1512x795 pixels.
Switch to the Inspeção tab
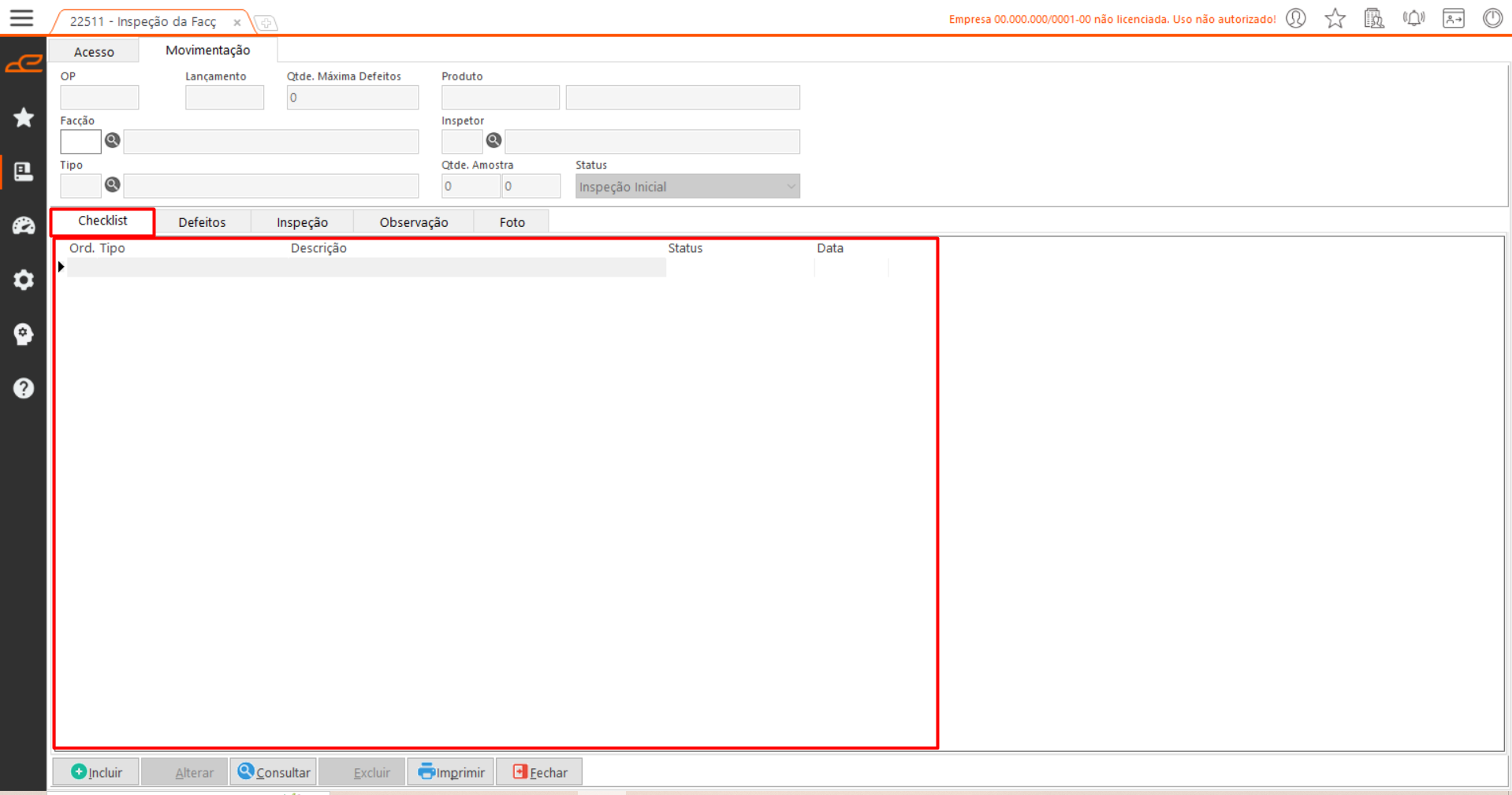[x=302, y=222]
